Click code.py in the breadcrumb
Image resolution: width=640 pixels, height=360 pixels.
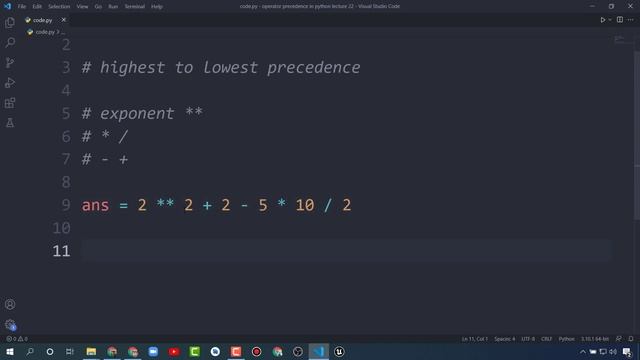[x=45, y=32]
